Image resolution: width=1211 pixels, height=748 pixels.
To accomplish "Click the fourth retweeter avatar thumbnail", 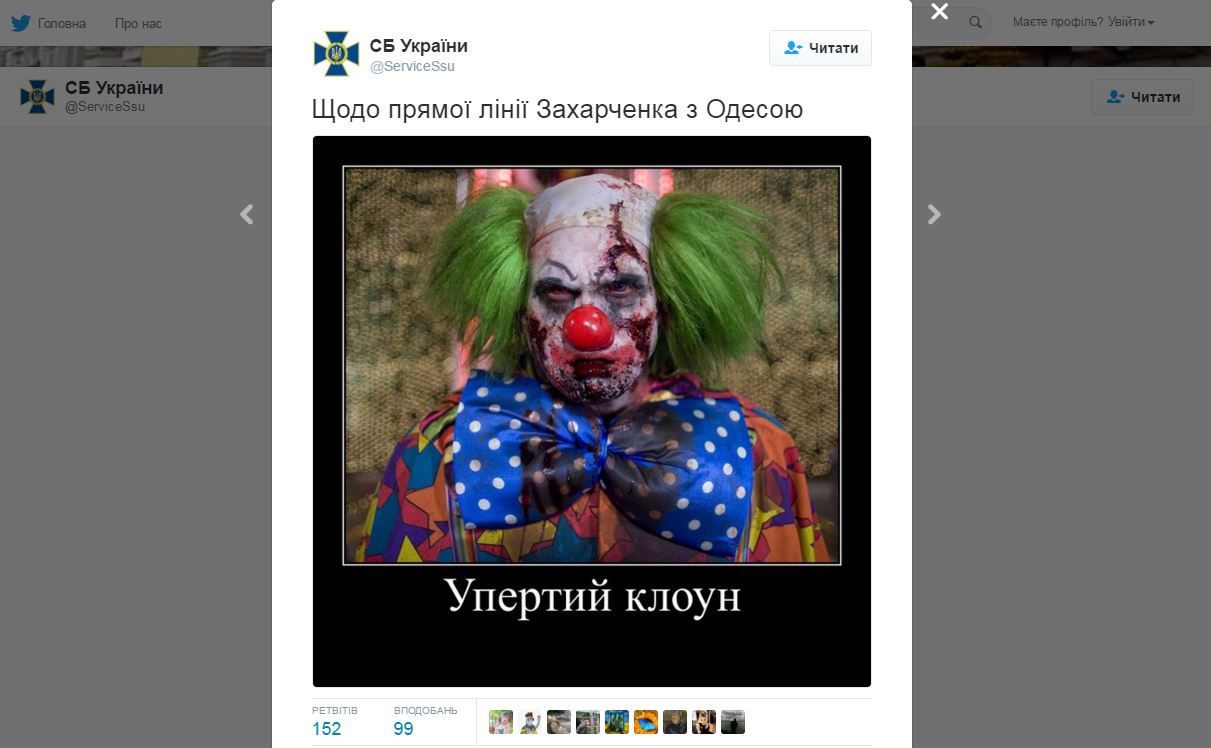I will (x=588, y=722).
